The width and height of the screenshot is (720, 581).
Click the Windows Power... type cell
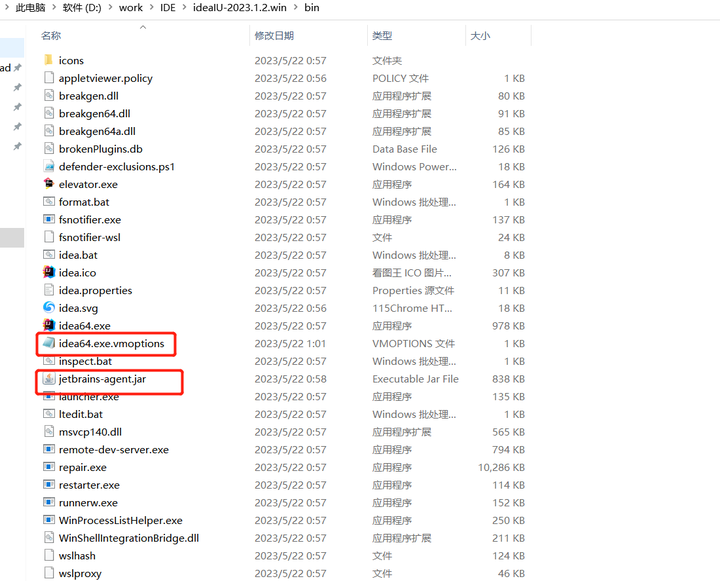click(x=415, y=167)
